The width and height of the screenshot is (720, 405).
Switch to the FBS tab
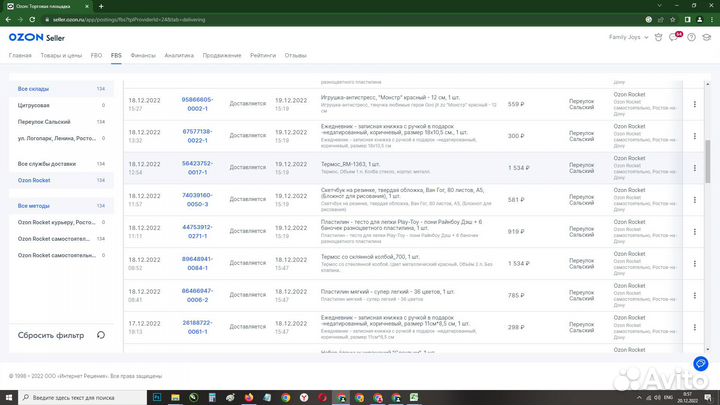(116, 55)
